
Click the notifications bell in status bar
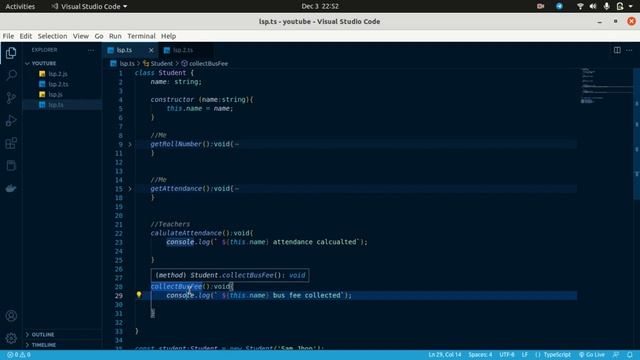(x=630, y=355)
